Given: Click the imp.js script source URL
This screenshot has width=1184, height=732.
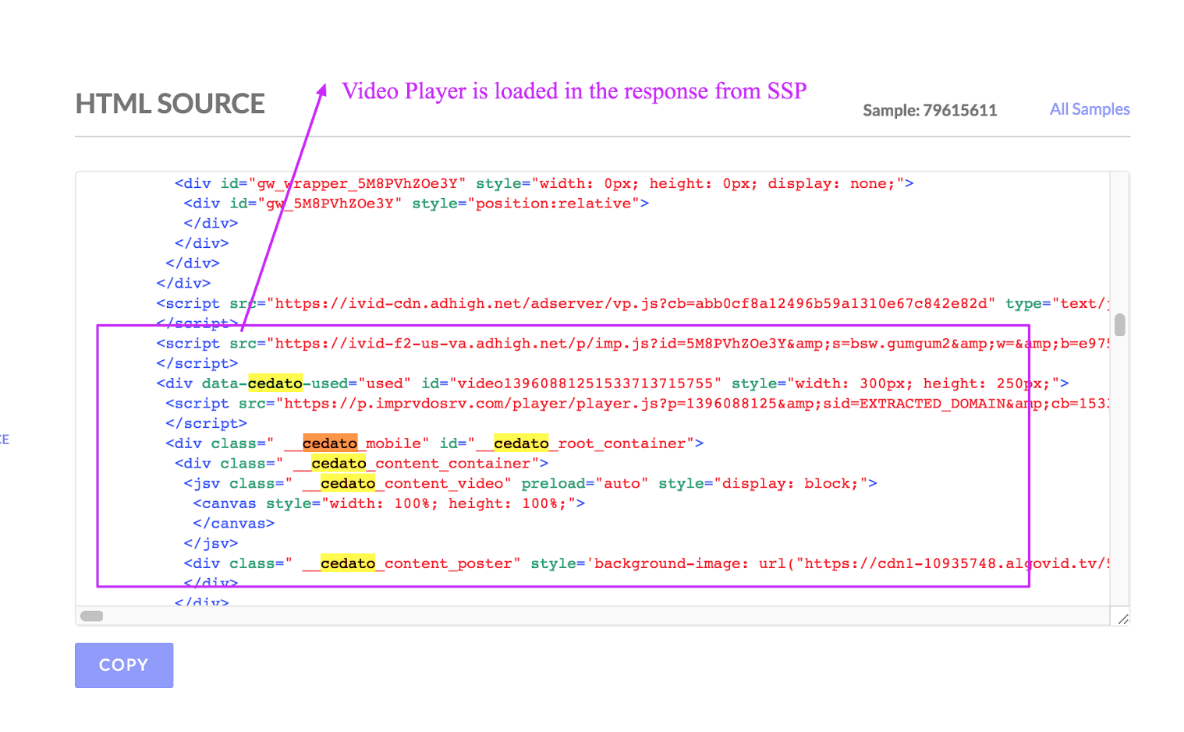Looking at the screenshot, I should (680, 343).
